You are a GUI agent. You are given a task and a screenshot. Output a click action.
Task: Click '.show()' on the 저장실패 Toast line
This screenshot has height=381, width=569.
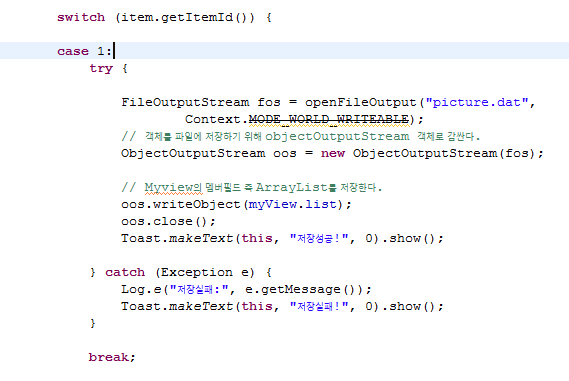click(408, 307)
